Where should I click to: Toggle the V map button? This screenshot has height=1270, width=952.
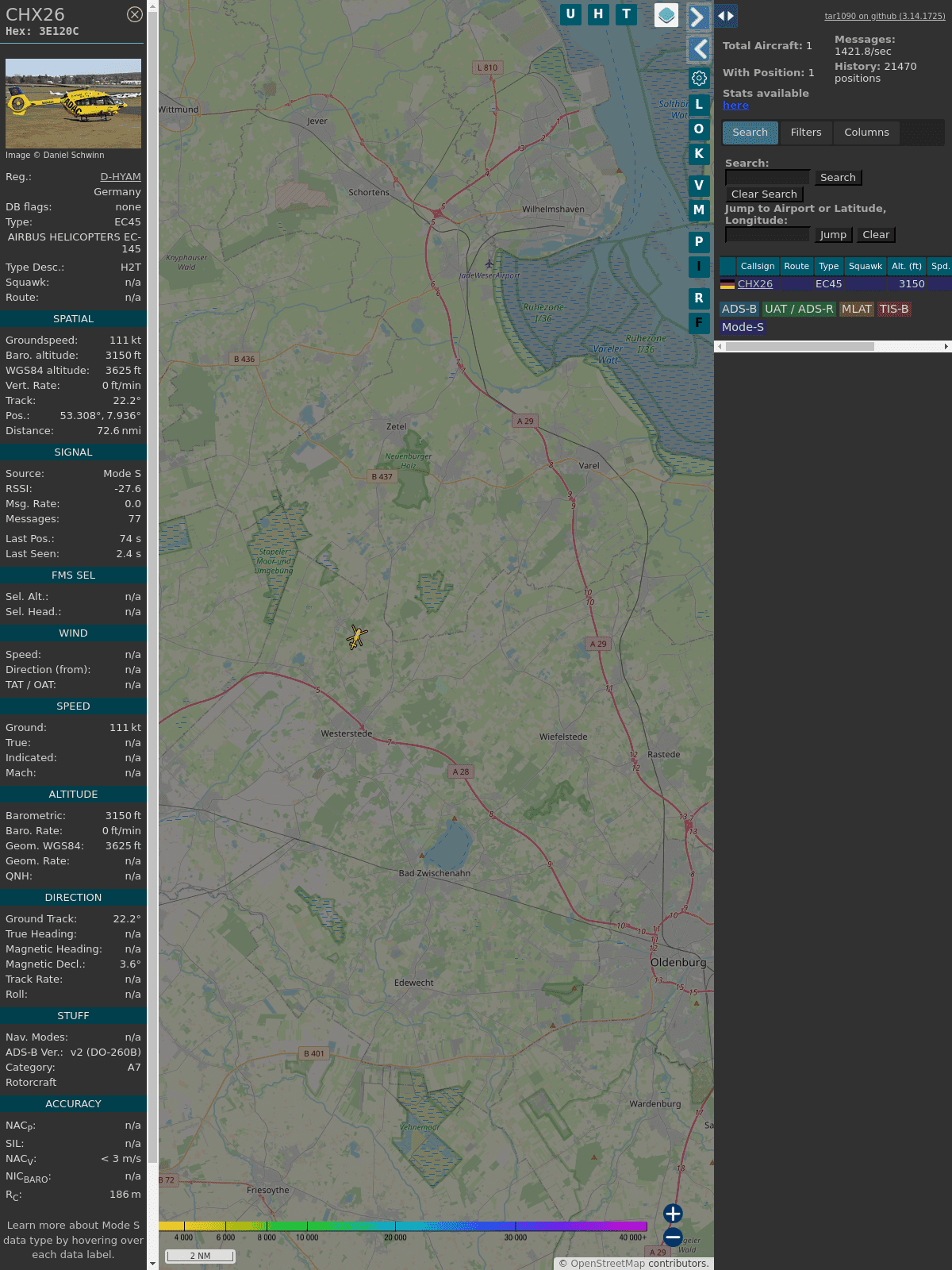(699, 185)
